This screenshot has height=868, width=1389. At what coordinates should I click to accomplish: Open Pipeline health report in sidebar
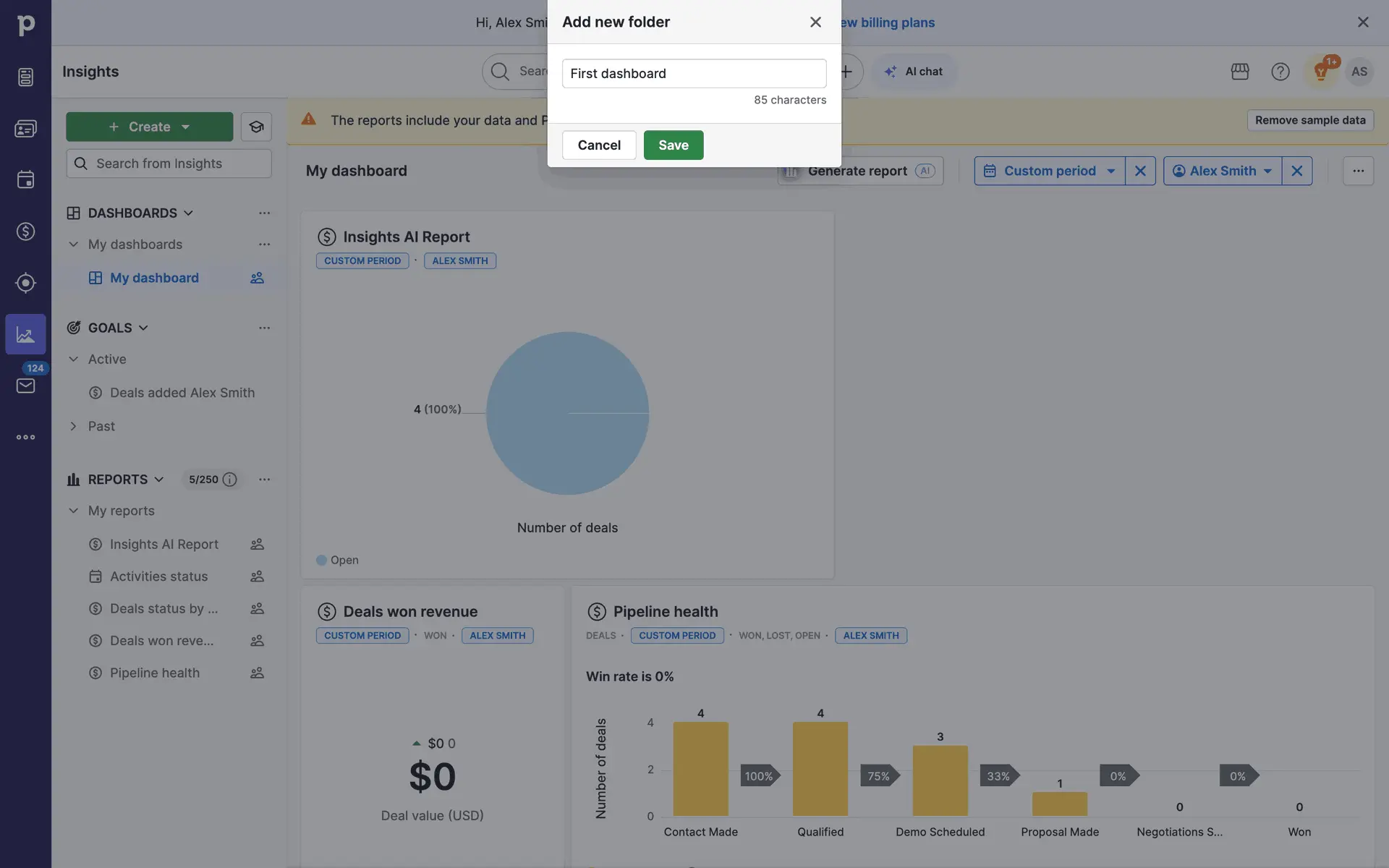[154, 673]
